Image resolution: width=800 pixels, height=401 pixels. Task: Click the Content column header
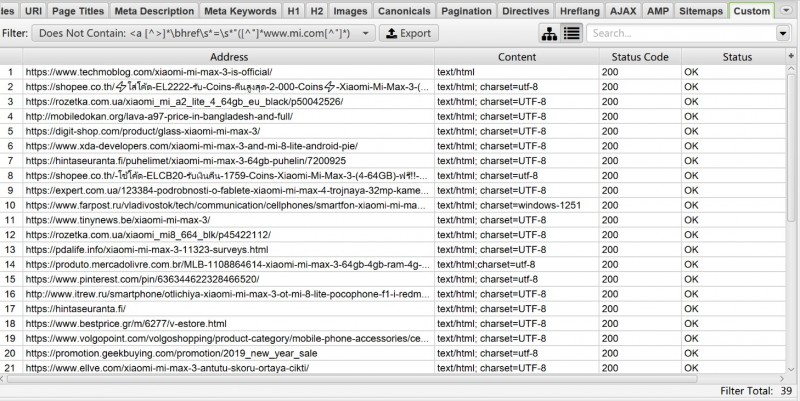(516, 57)
